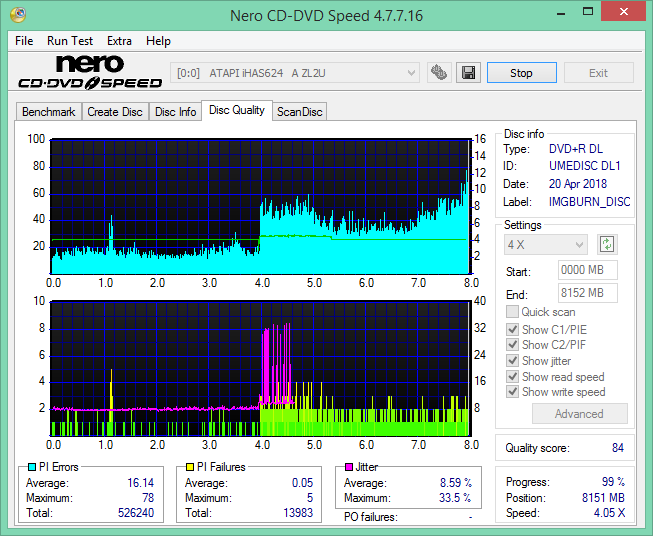Click the disc ID UMEDISC DL1 text
This screenshot has width=653, height=536.
coord(585,166)
